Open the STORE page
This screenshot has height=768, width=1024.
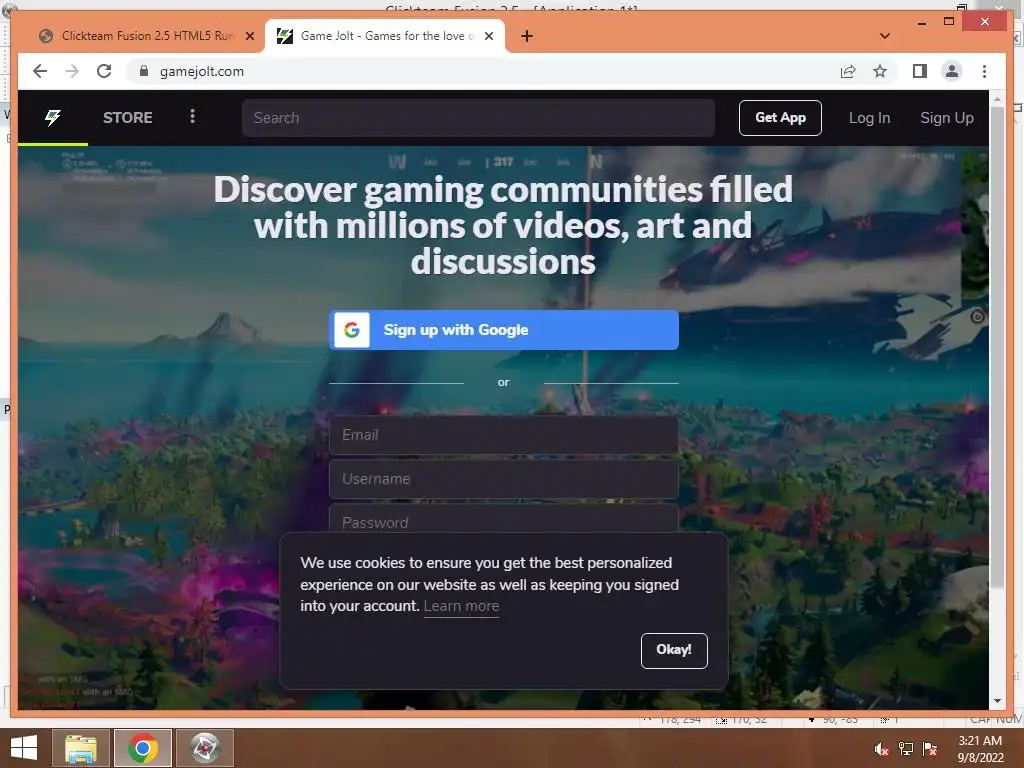[x=127, y=118]
